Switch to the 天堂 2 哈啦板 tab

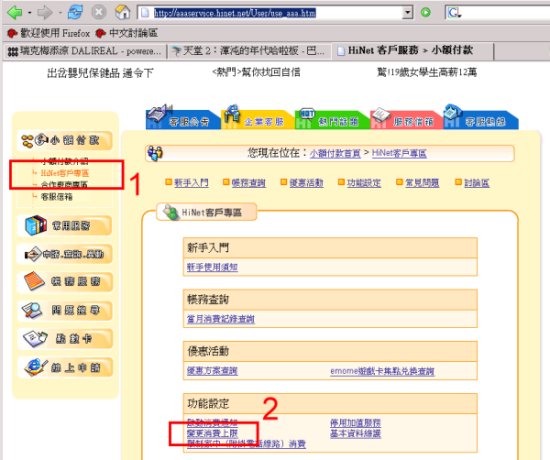click(249, 51)
